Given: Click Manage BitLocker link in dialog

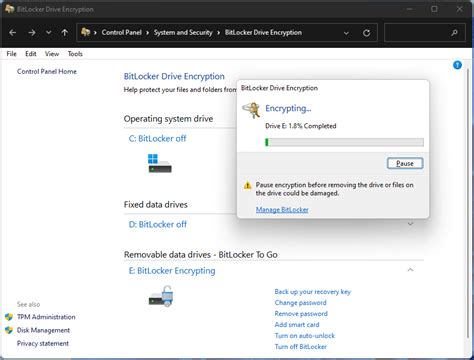Looking at the screenshot, I should (282, 210).
